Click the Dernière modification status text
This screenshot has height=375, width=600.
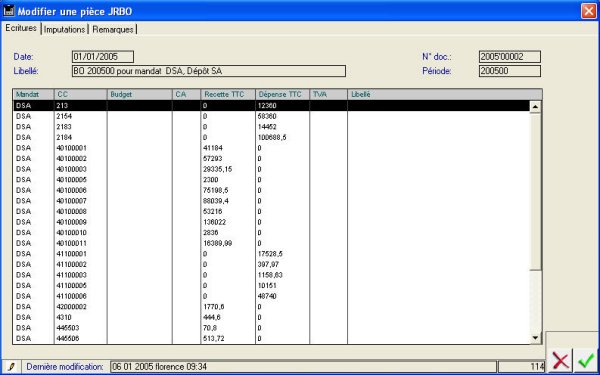(x=65, y=367)
